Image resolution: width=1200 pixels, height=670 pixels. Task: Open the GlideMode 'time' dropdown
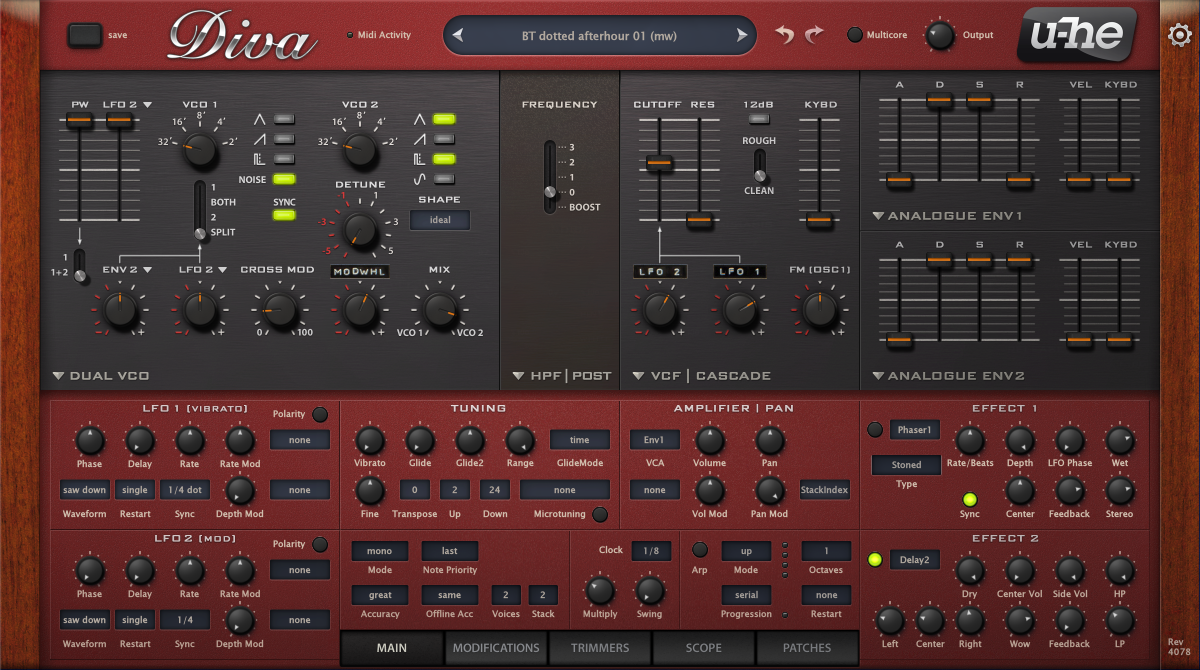click(580, 439)
